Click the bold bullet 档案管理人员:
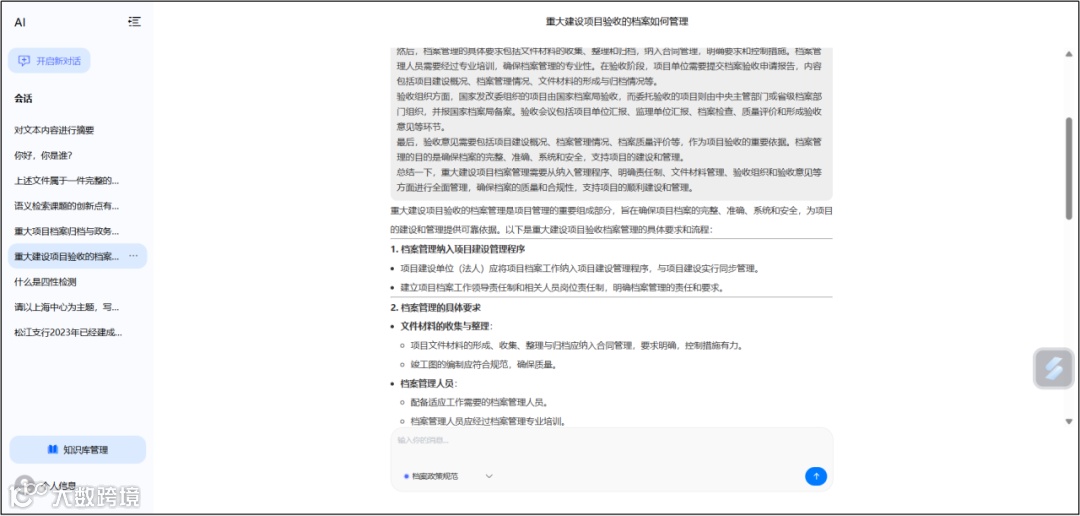 428,384
